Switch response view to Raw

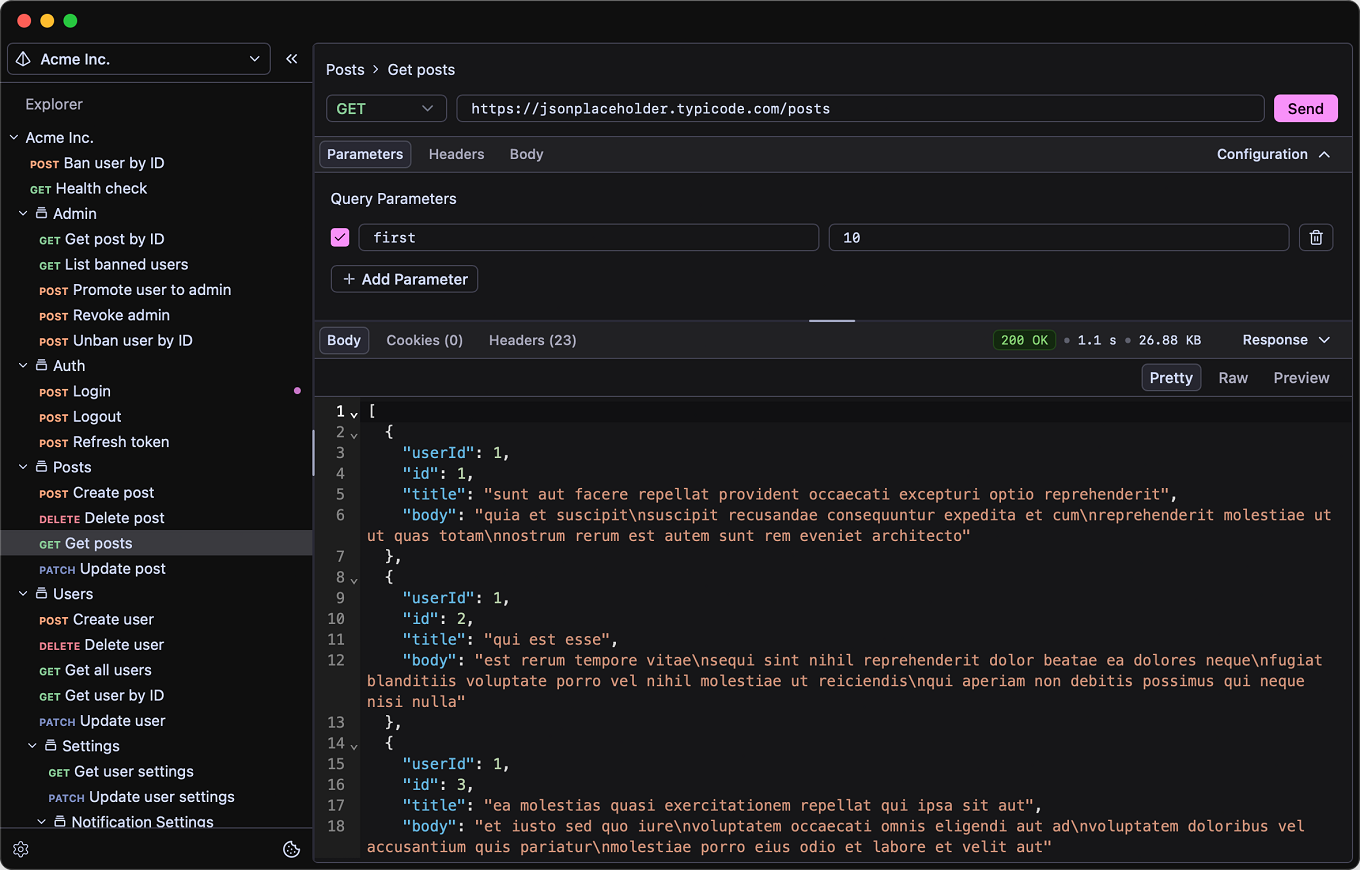click(x=1233, y=378)
